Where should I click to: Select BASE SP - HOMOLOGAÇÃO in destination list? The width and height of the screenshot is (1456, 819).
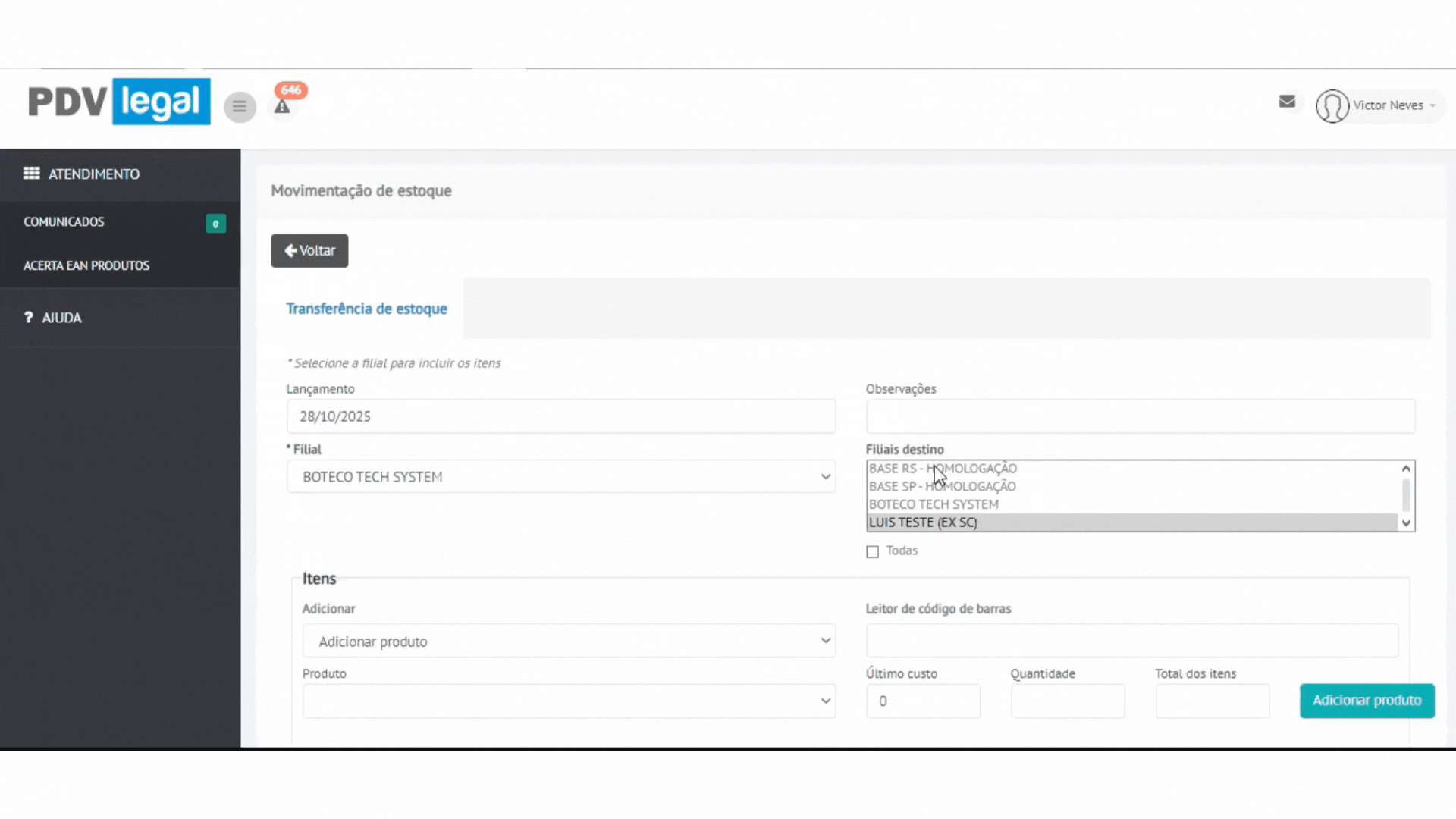943,487
